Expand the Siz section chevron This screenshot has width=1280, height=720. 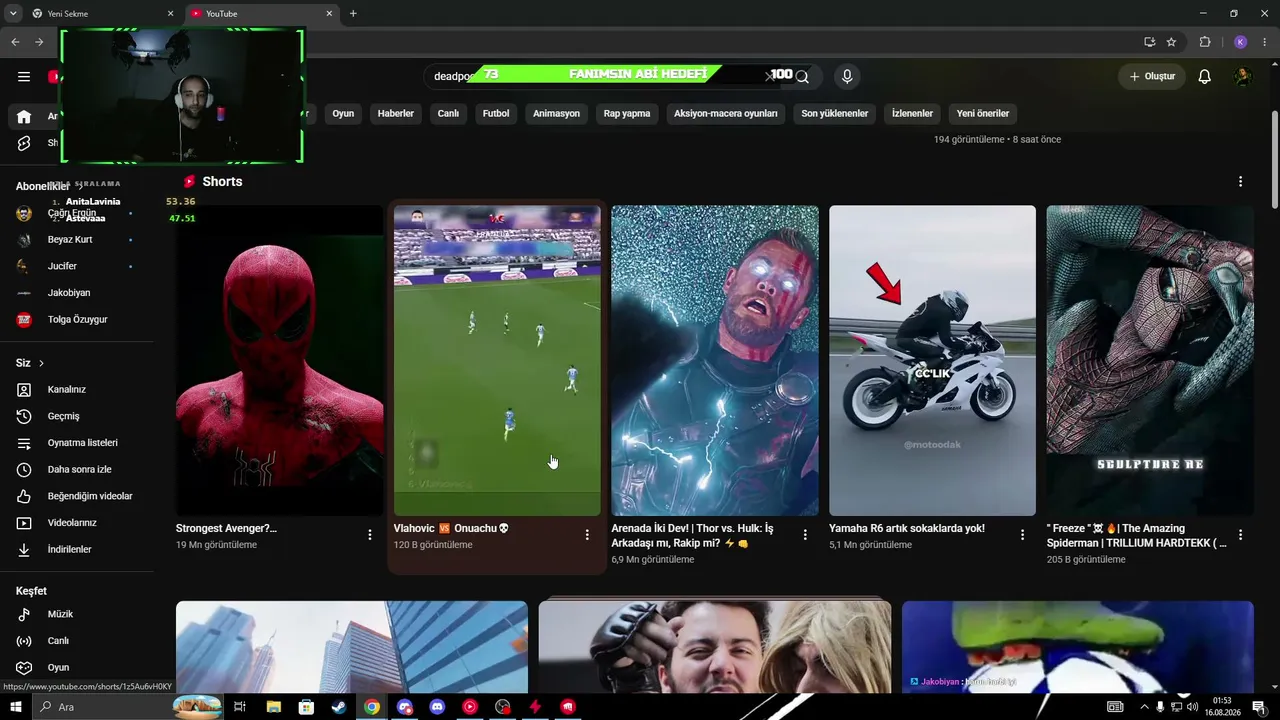click(x=41, y=363)
